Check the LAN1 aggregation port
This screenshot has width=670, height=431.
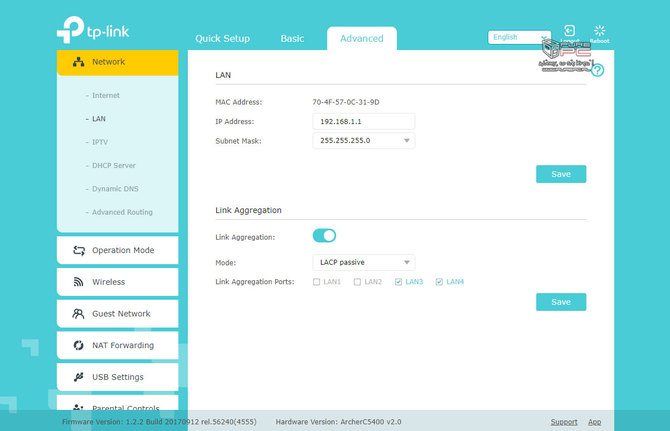[316, 282]
